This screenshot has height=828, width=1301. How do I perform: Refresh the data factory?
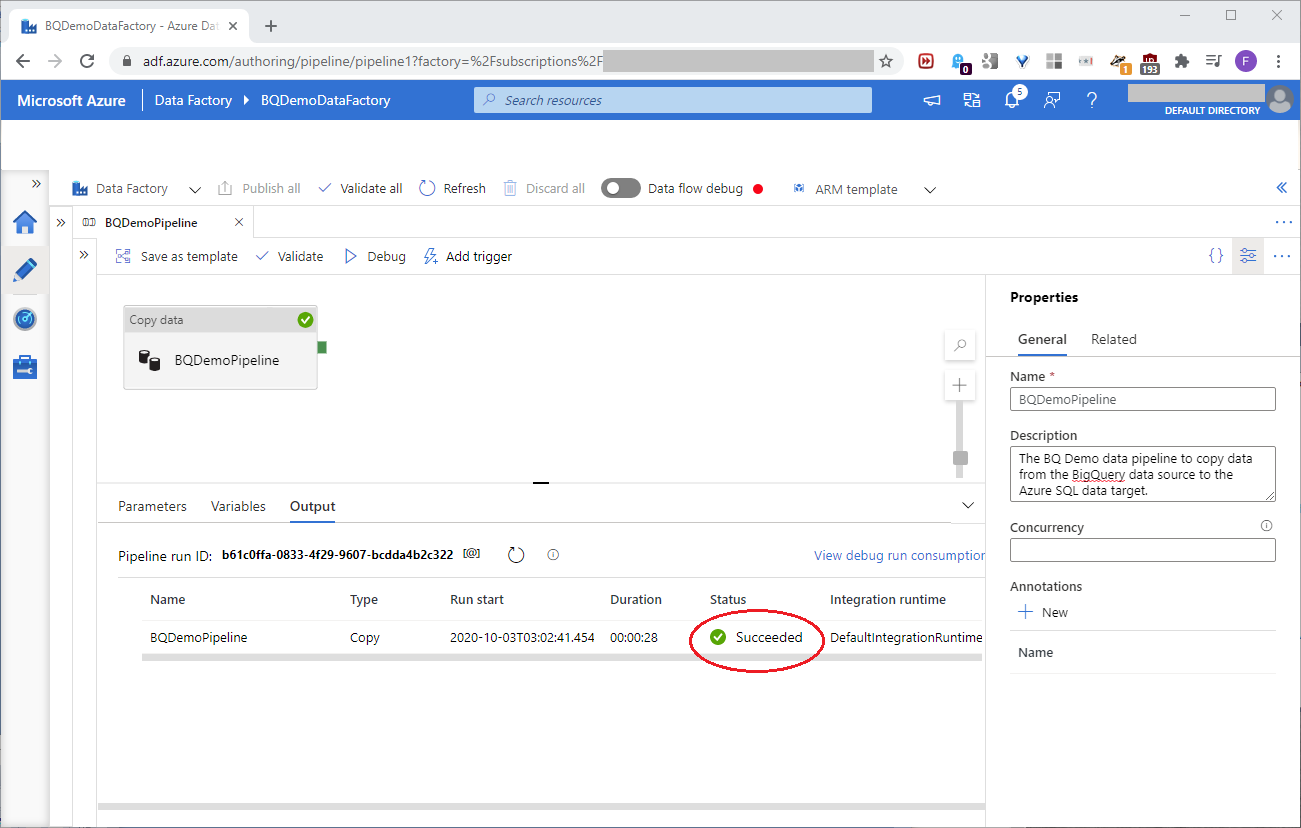[x=452, y=188]
